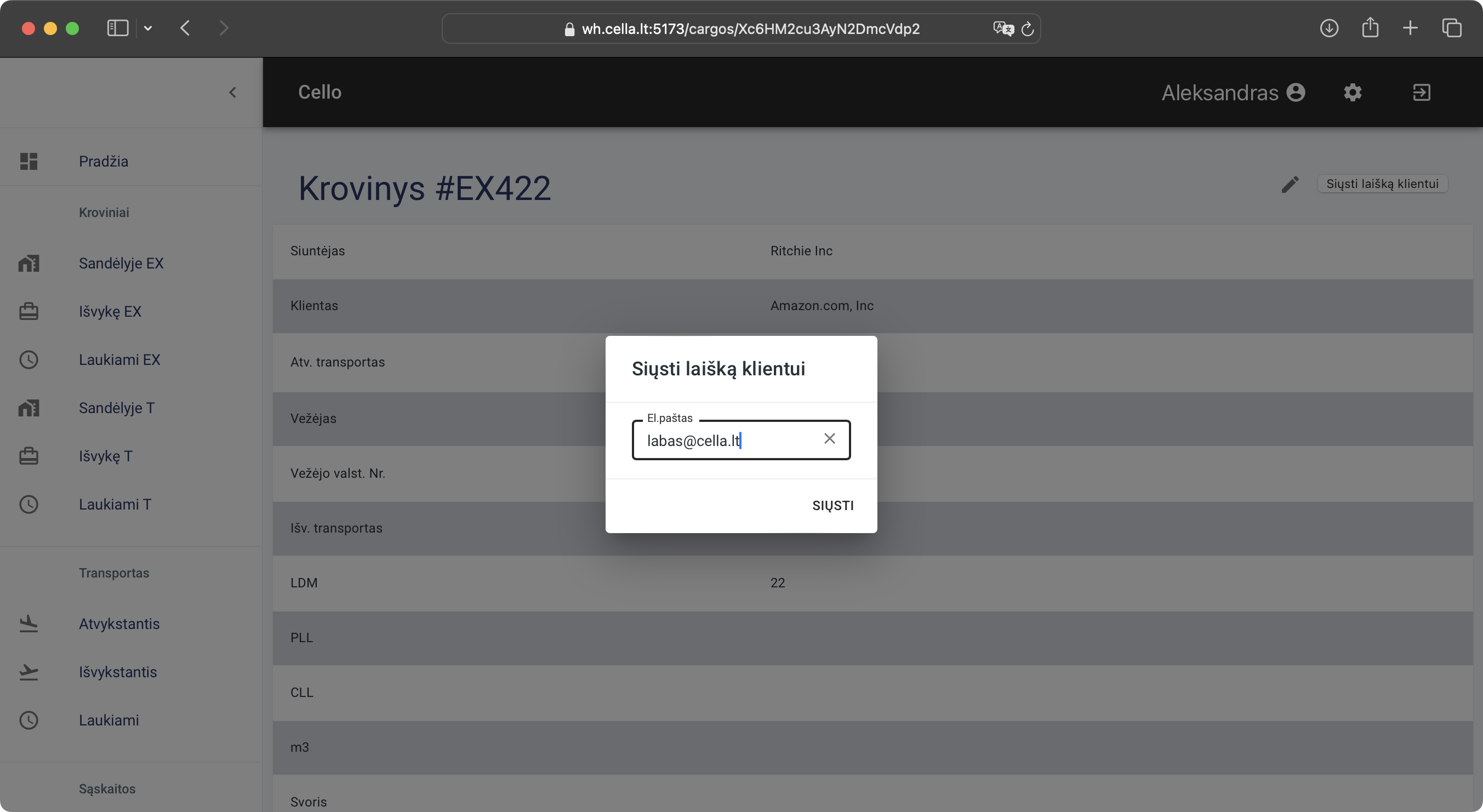
Task: Click the Vežėjo valst. Nr. label
Action: click(338, 473)
